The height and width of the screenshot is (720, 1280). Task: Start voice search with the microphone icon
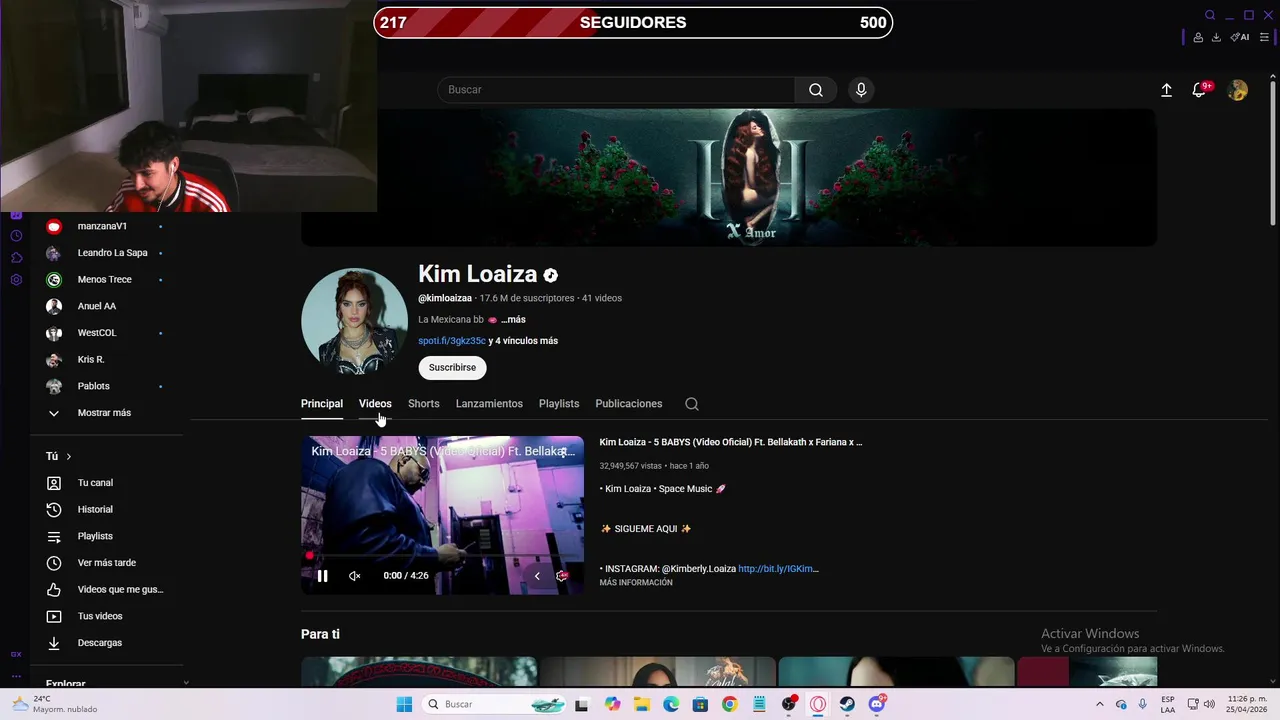861,90
